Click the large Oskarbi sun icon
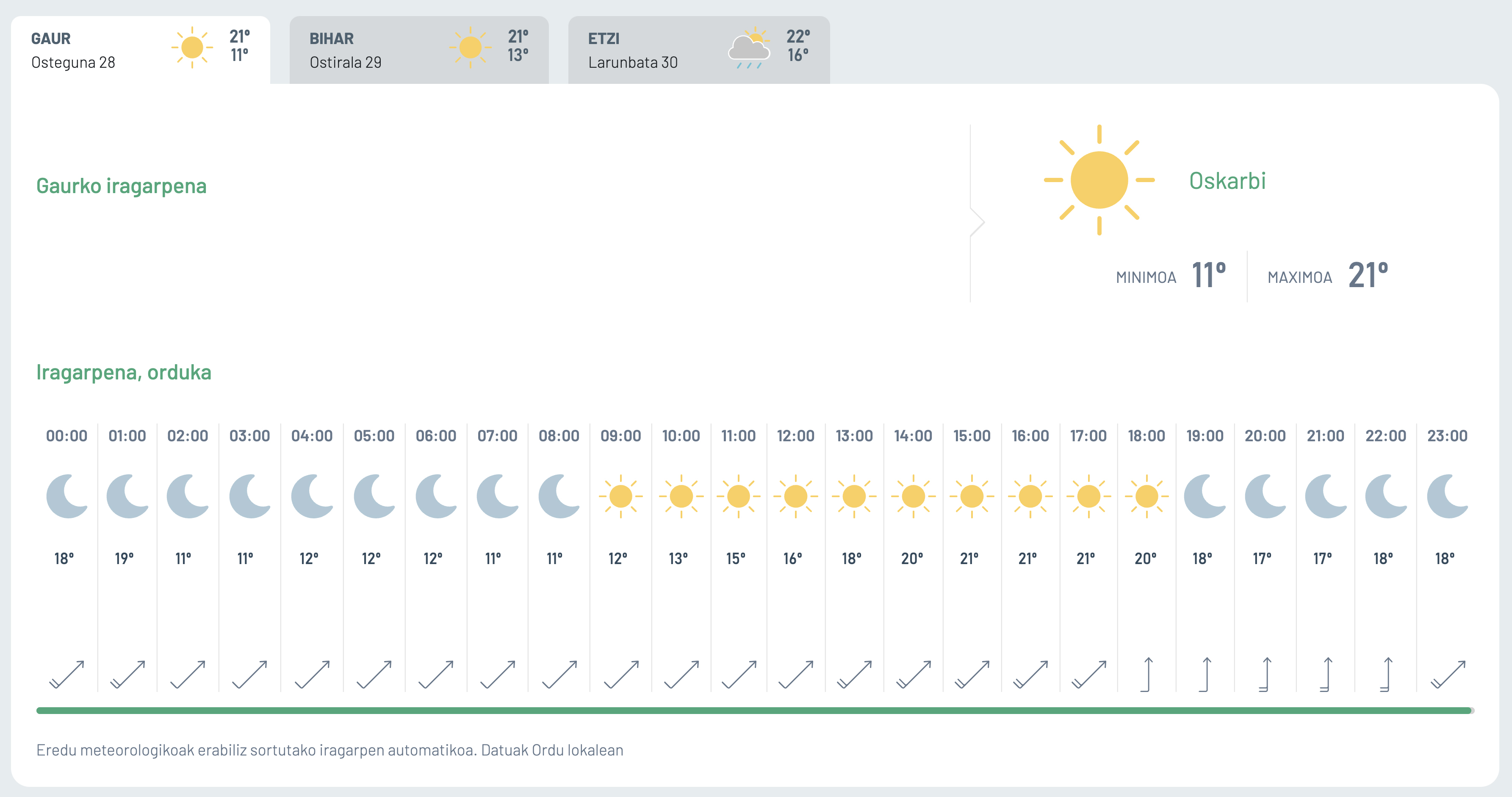The image size is (1512, 797). [1099, 180]
